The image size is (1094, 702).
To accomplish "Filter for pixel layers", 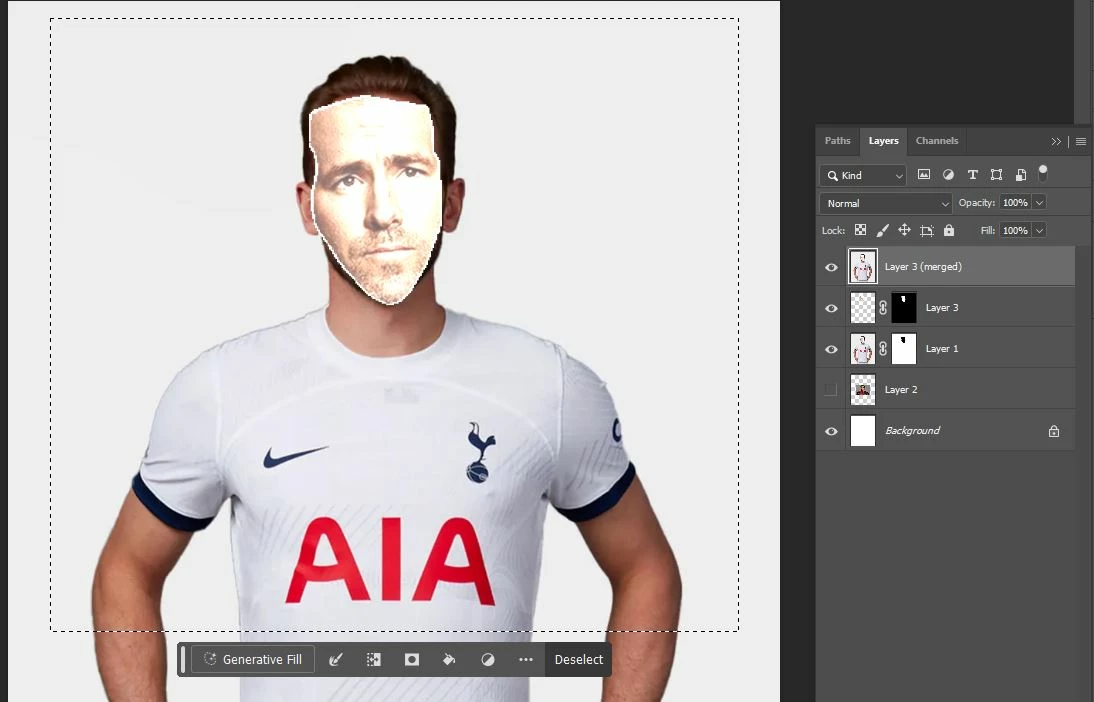I will [924, 174].
